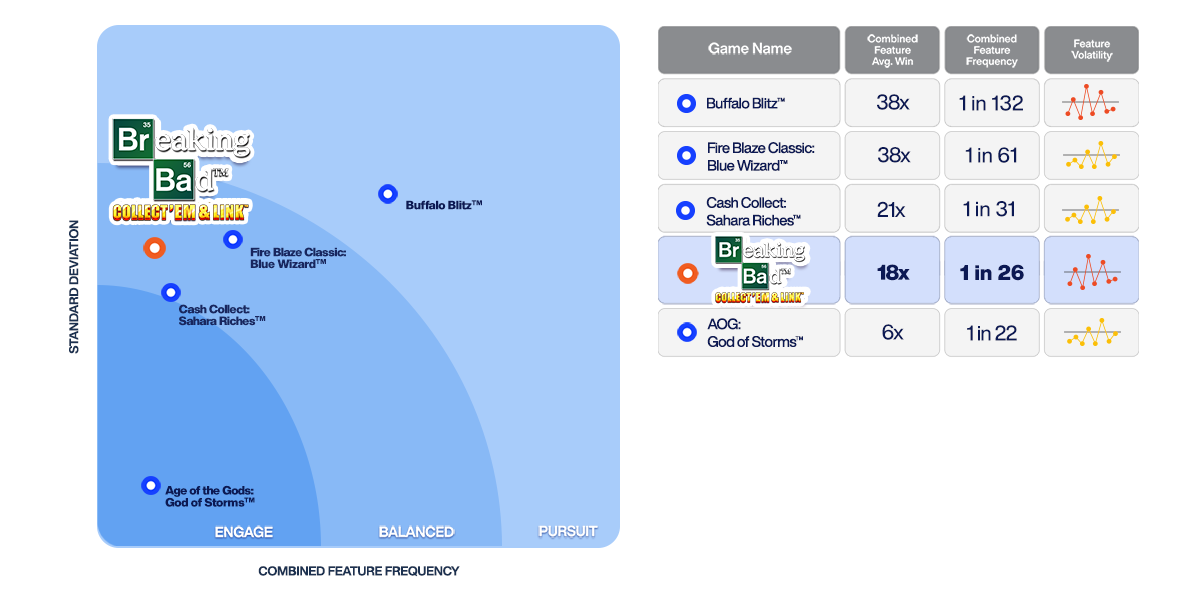
Task: Select the Cash Collect row radio marker
Action: pos(686,210)
